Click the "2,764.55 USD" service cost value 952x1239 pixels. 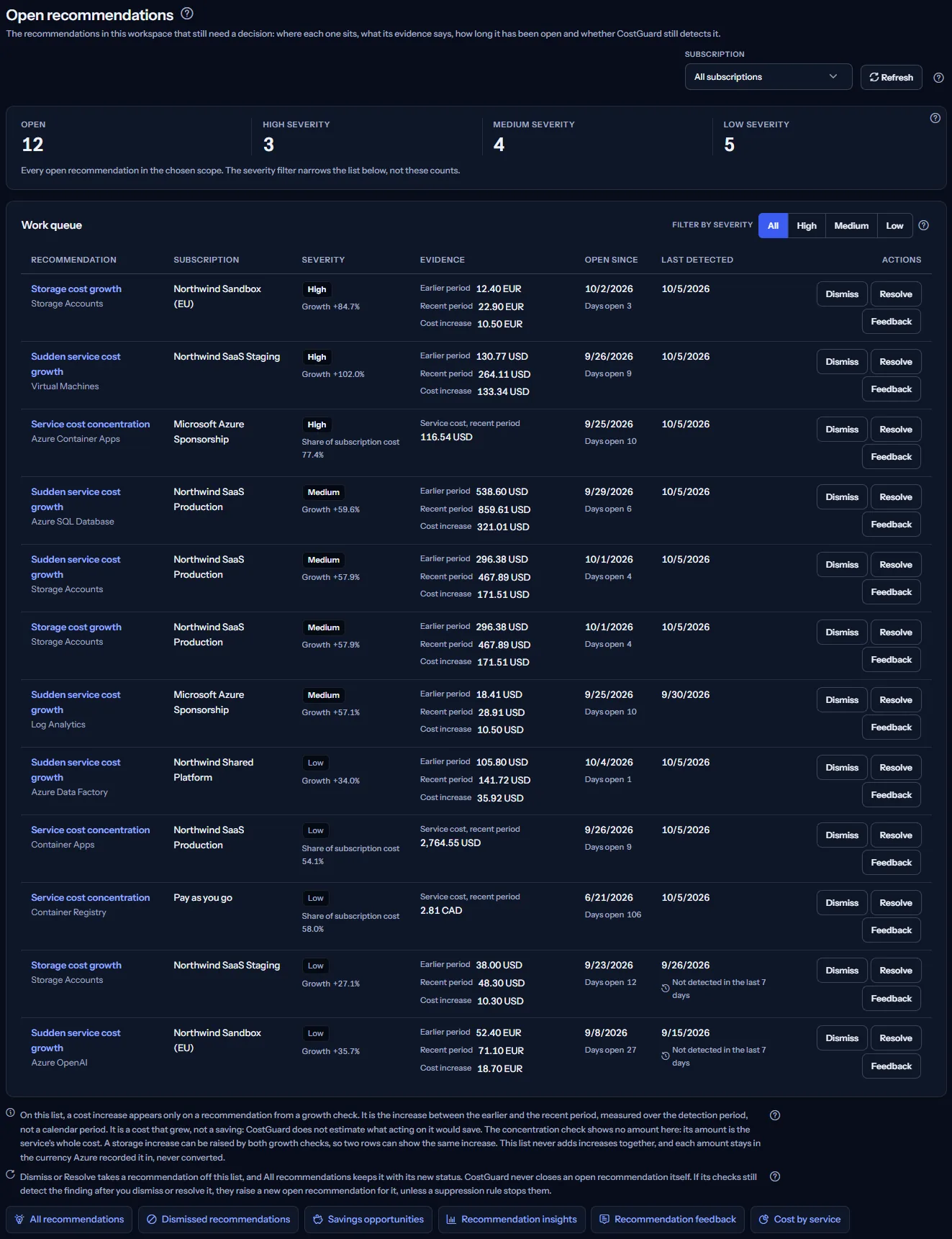[x=450, y=843]
